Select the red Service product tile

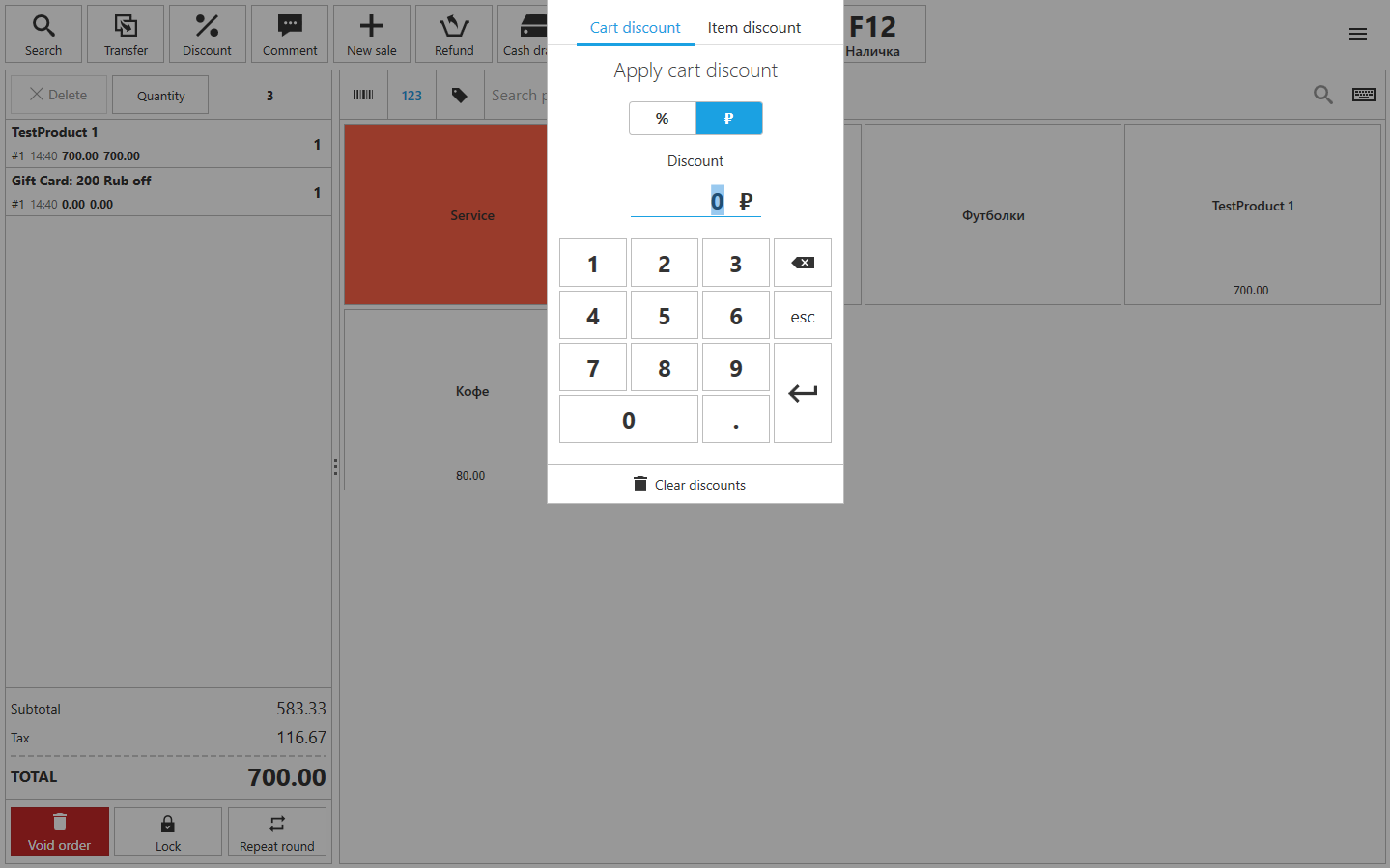(x=446, y=214)
